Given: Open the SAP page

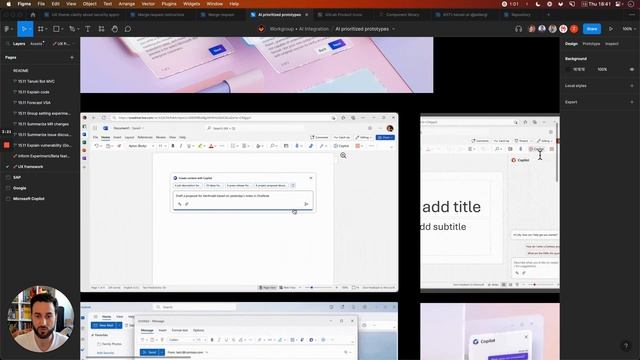Looking at the screenshot, I should point(17,177).
